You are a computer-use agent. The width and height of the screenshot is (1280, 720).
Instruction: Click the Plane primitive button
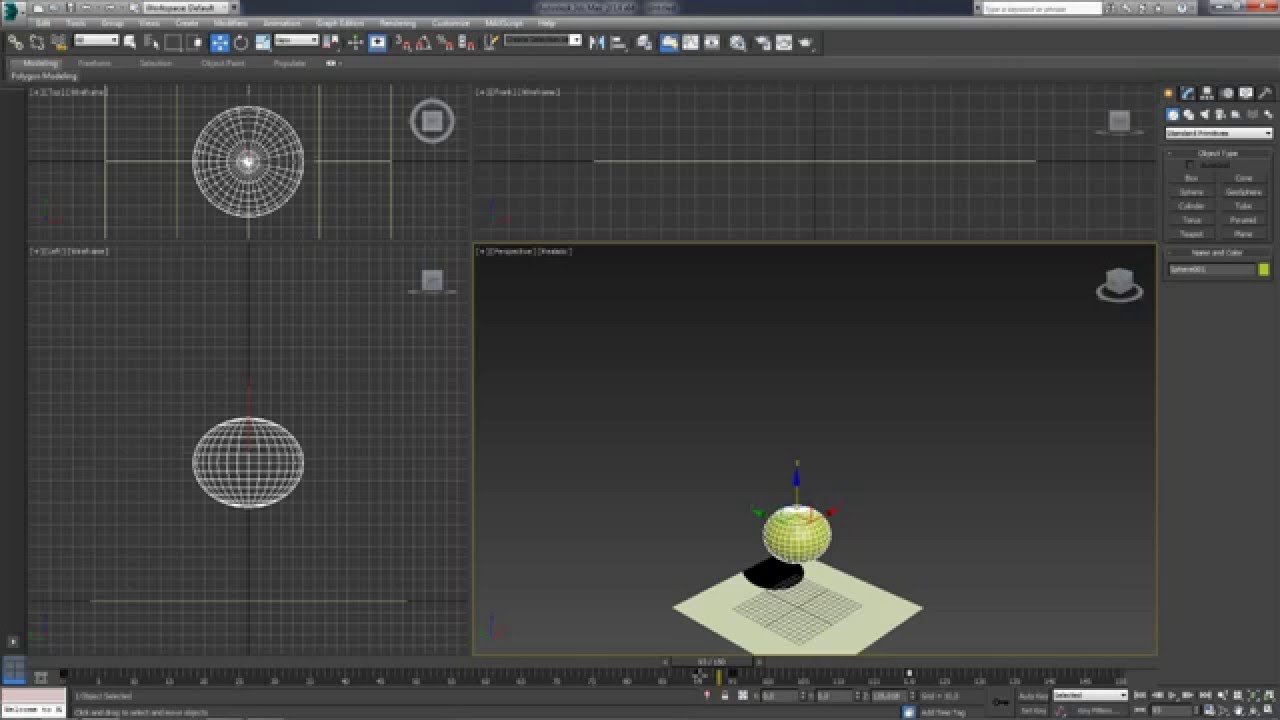(x=1243, y=234)
